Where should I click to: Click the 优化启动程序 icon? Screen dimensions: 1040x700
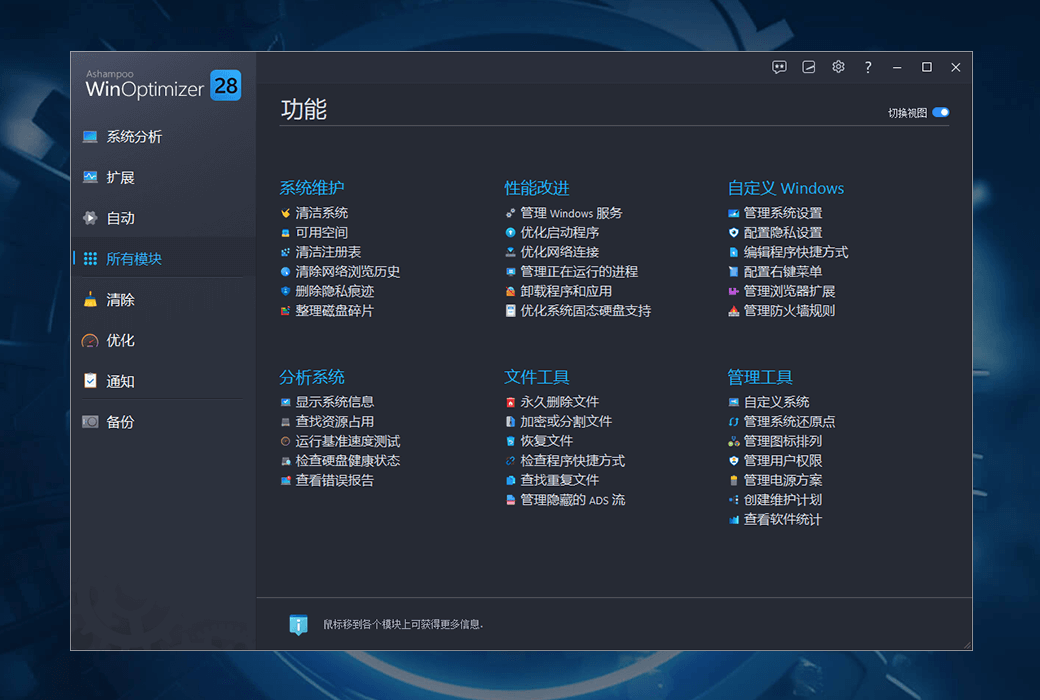(510, 232)
